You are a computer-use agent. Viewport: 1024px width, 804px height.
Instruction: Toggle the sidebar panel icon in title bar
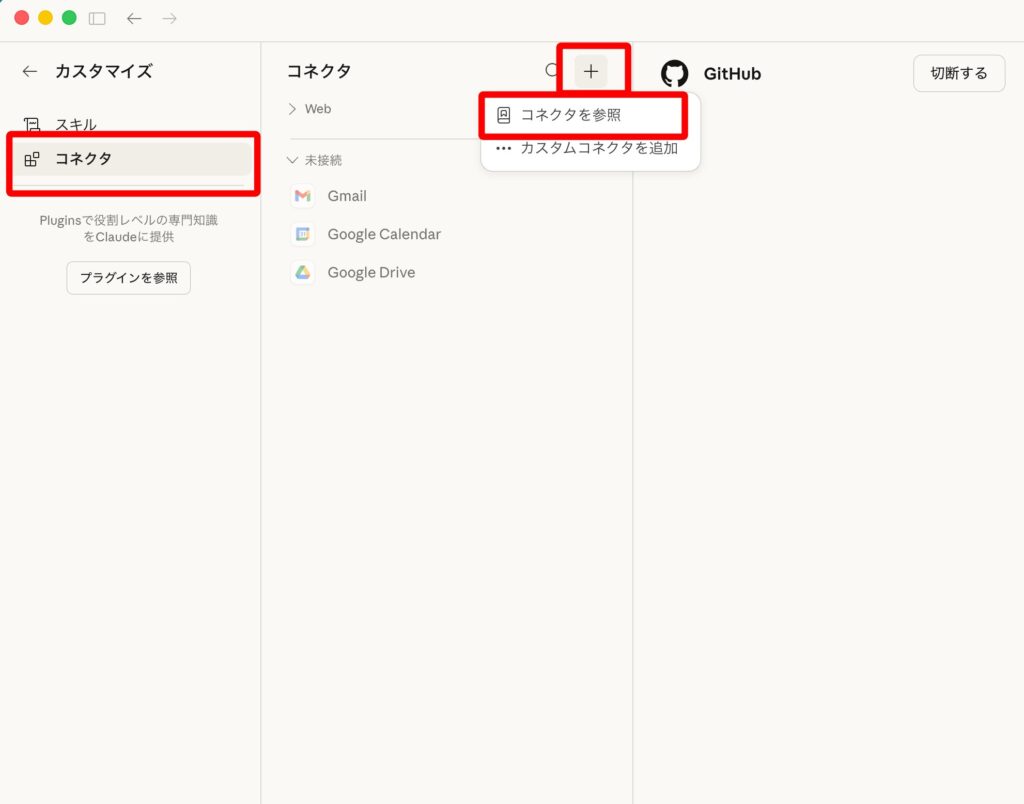pyautogui.click(x=97, y=18)
